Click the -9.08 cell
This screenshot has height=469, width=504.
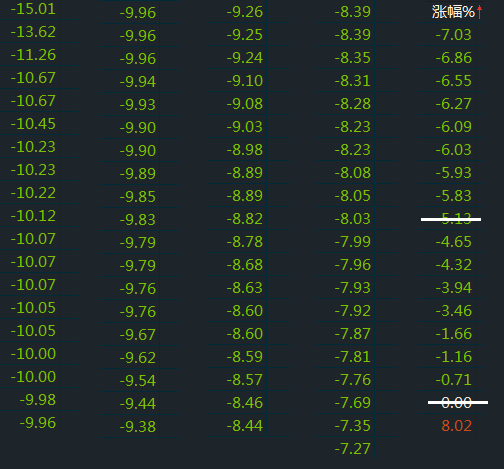click(245, 104)
